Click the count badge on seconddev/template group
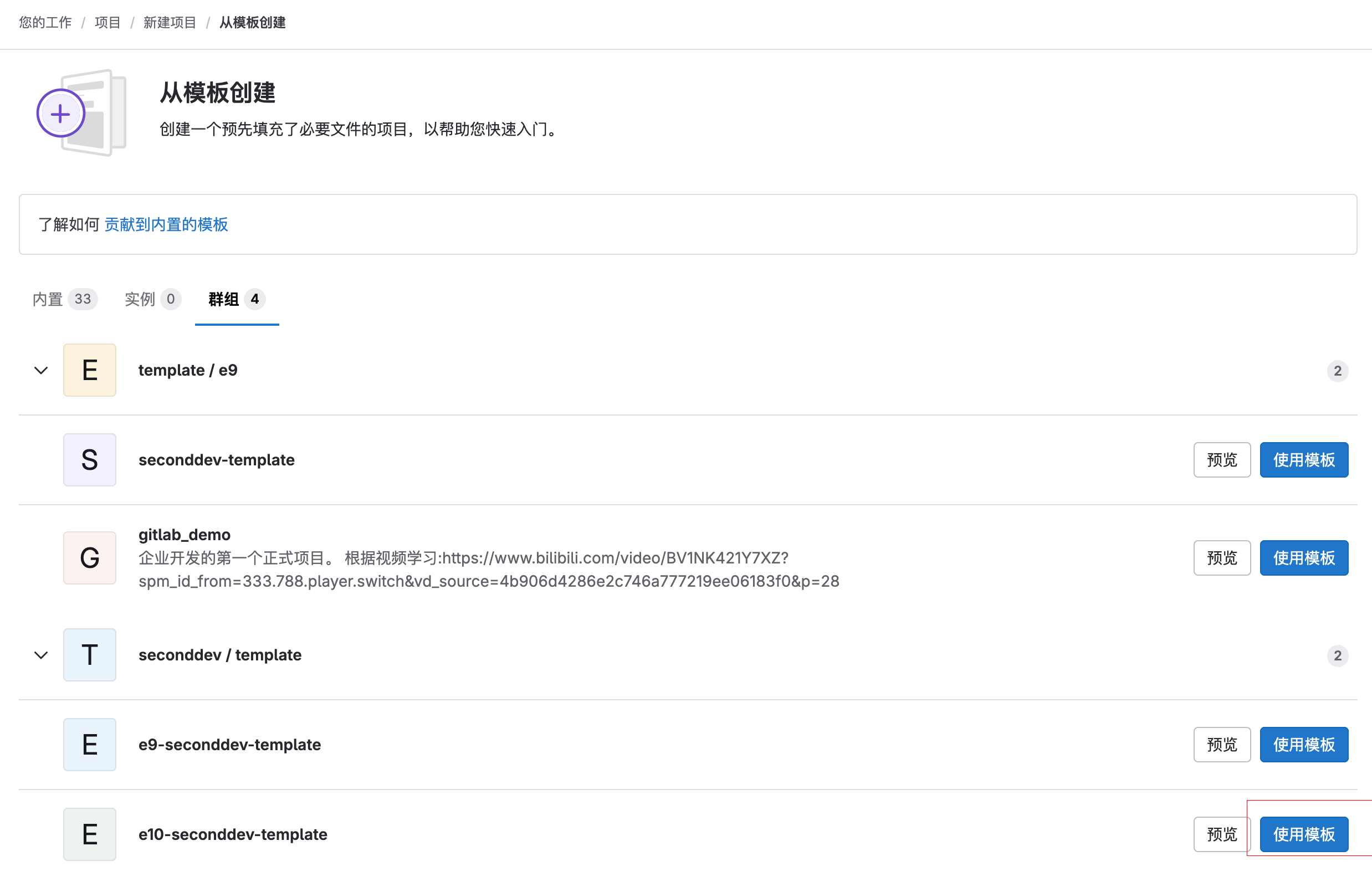The height and width of the screenshot is (892, 1372). tap(1338, 656)
